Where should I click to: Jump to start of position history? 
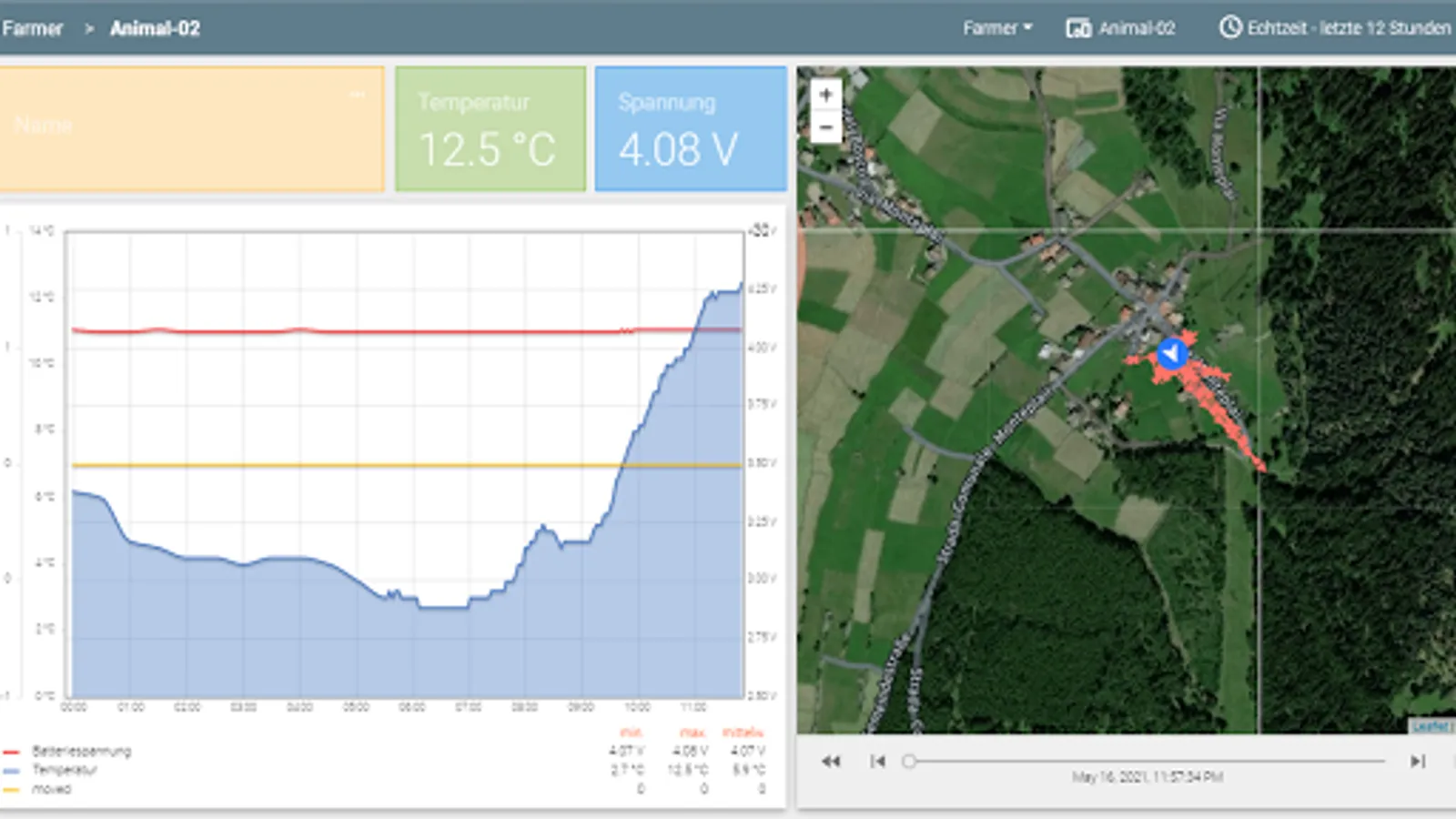click(x=877, y=761)
